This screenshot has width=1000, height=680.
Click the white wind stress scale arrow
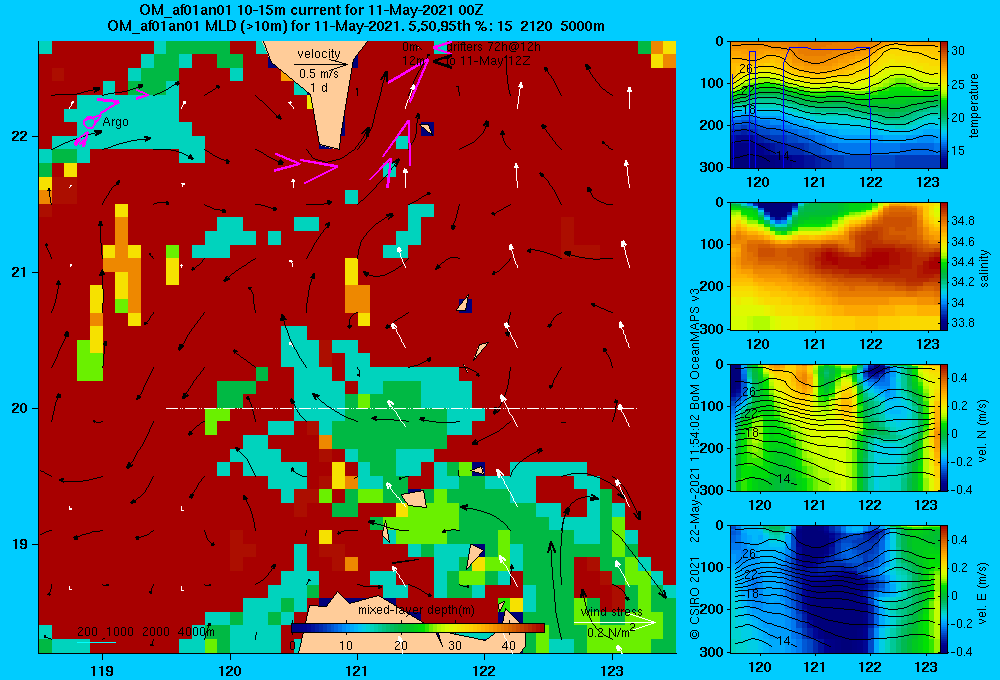[x=614, y=623]
